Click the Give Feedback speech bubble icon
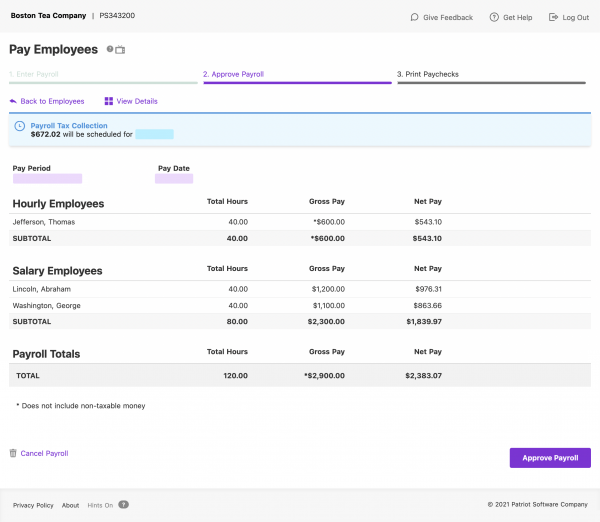This screenshot has height=522, width=600. 415,17
